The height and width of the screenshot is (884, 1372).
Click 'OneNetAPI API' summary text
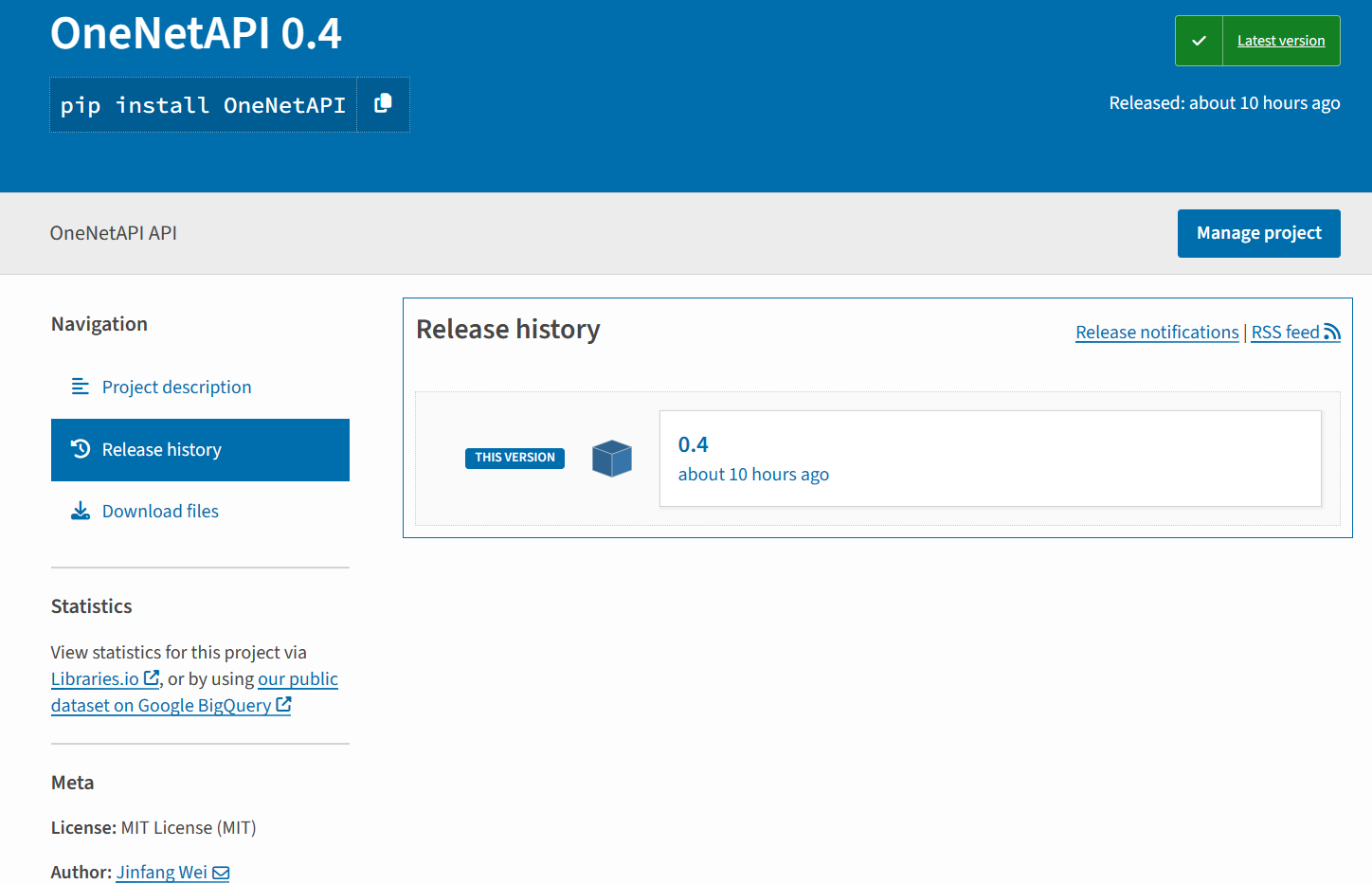coord(114,233)
